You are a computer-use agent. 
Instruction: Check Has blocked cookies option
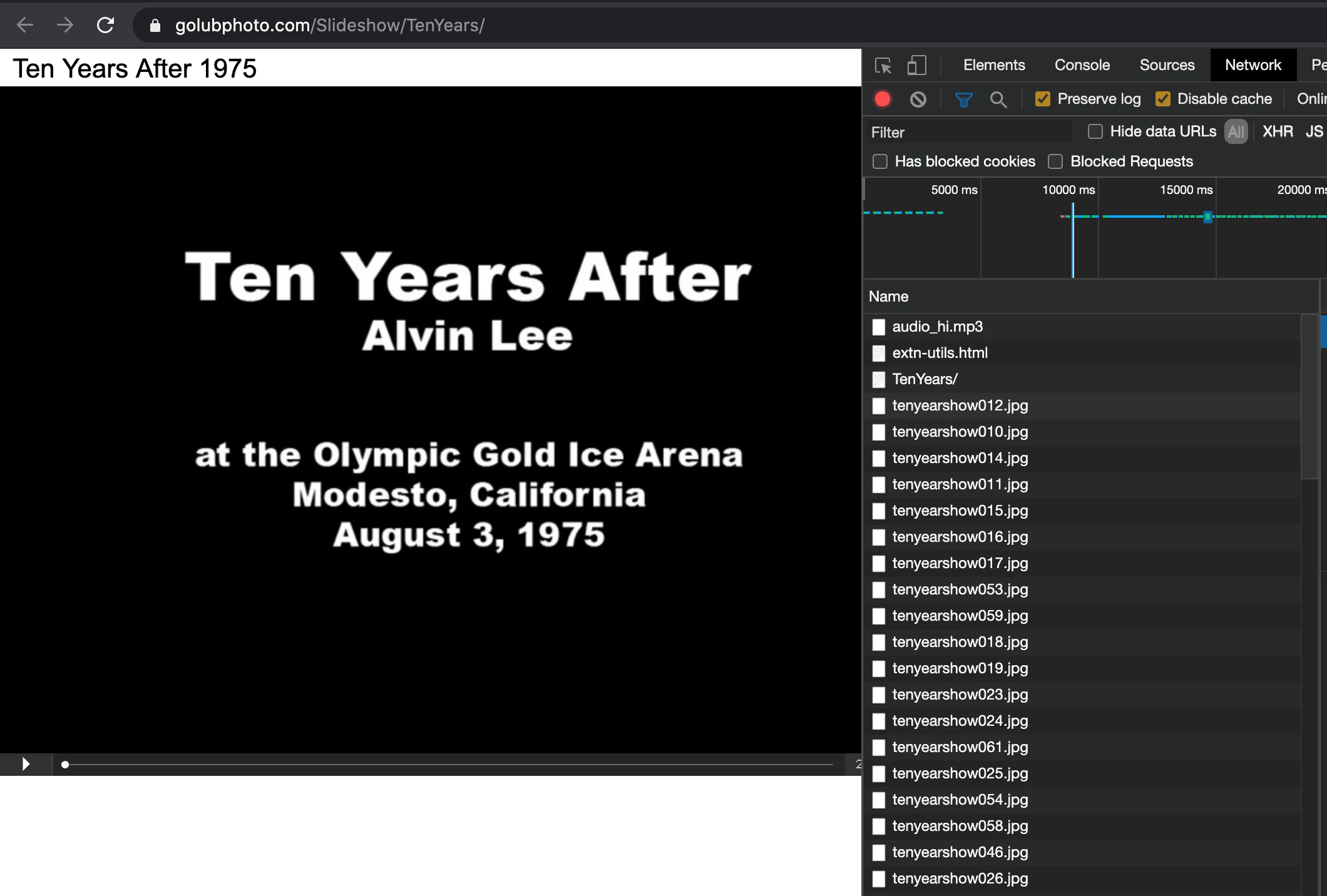click(880, 161)
